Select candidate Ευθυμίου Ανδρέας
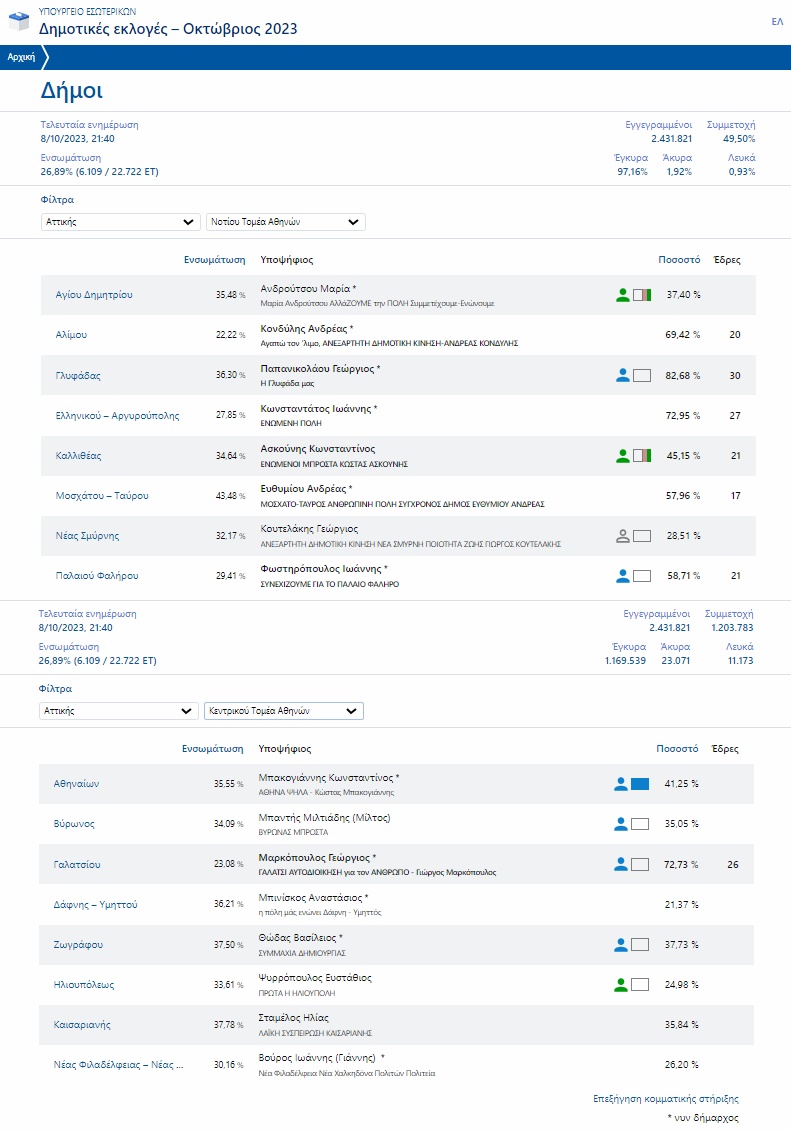791x1130 pixels. click(306, 489)
